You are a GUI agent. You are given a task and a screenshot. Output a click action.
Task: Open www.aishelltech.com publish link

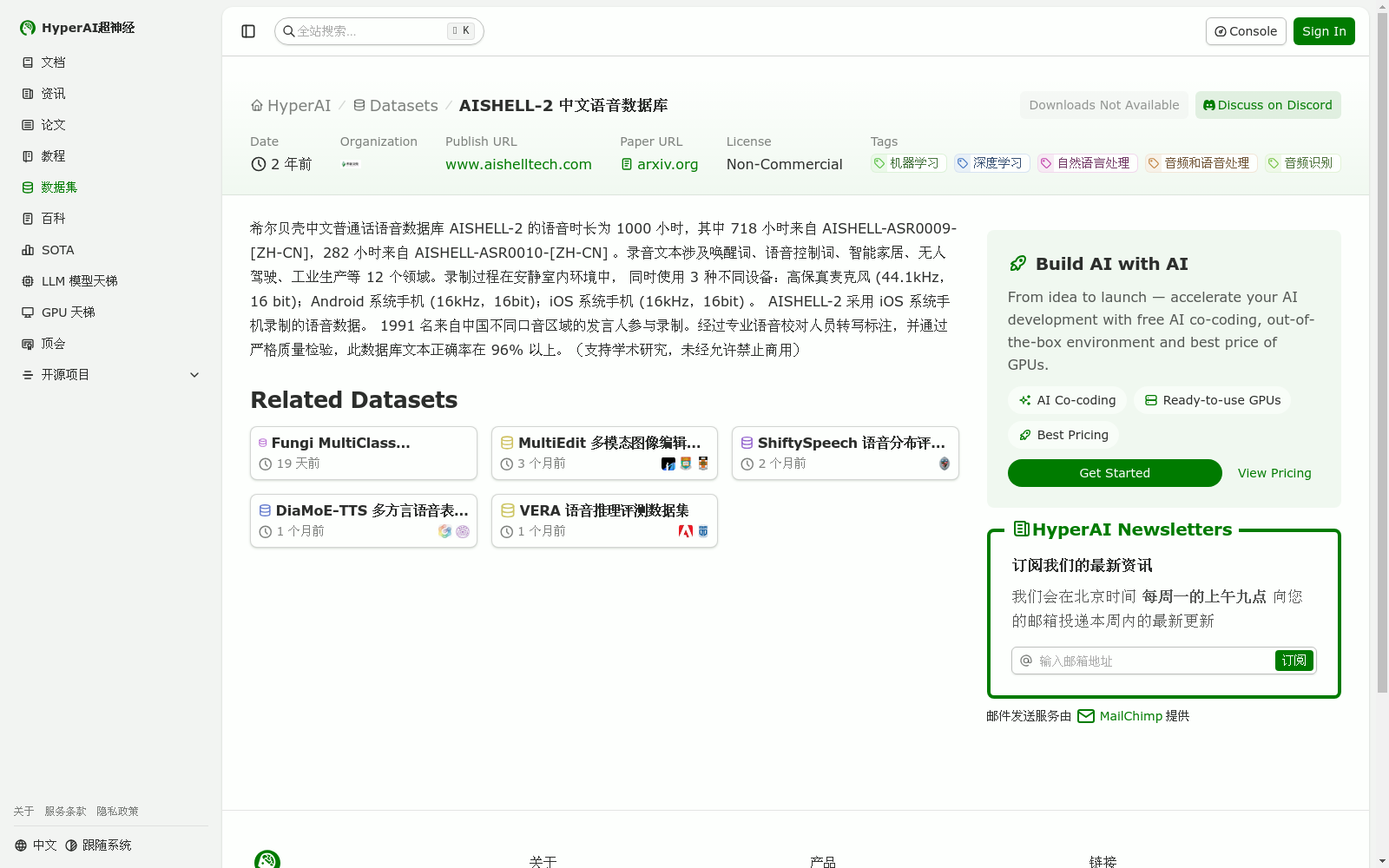518,164
